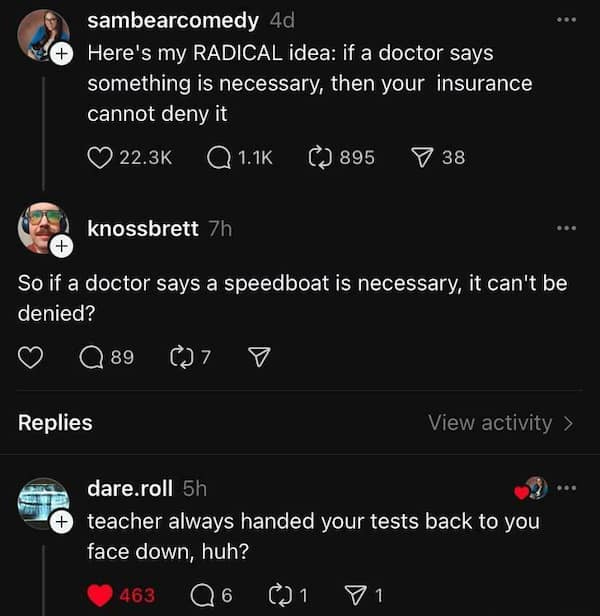Open more options for sambearcomedy's post
This screenshot has height=616, width=600.
tap(567, 20)
